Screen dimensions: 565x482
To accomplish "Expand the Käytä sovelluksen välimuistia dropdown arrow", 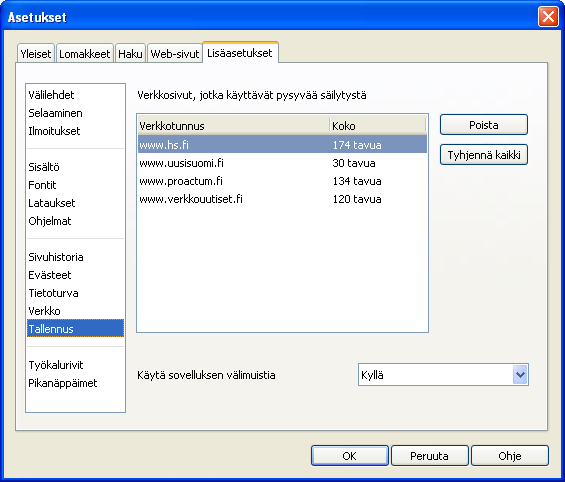I will click(520, 375).
